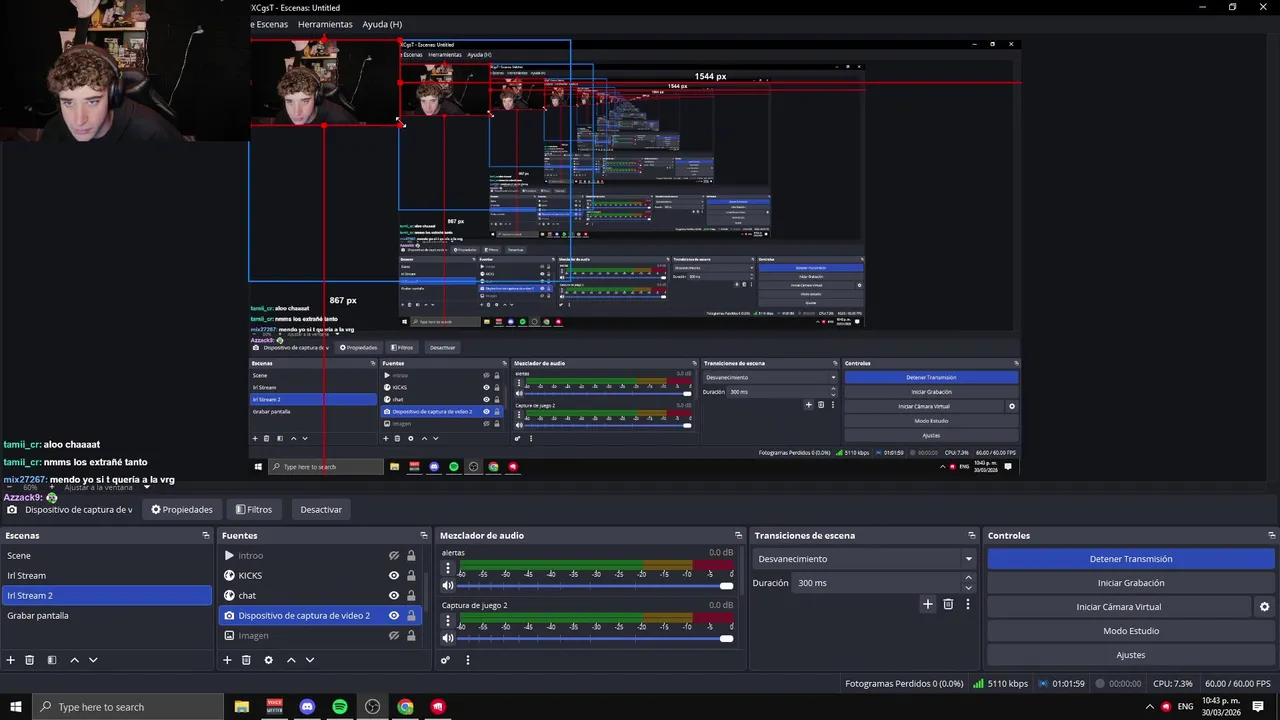The height and width of the screenshot is (720, 1280).
Task: Hide the KICKS source
Action: pyautogui.click(x=394, y=576)
